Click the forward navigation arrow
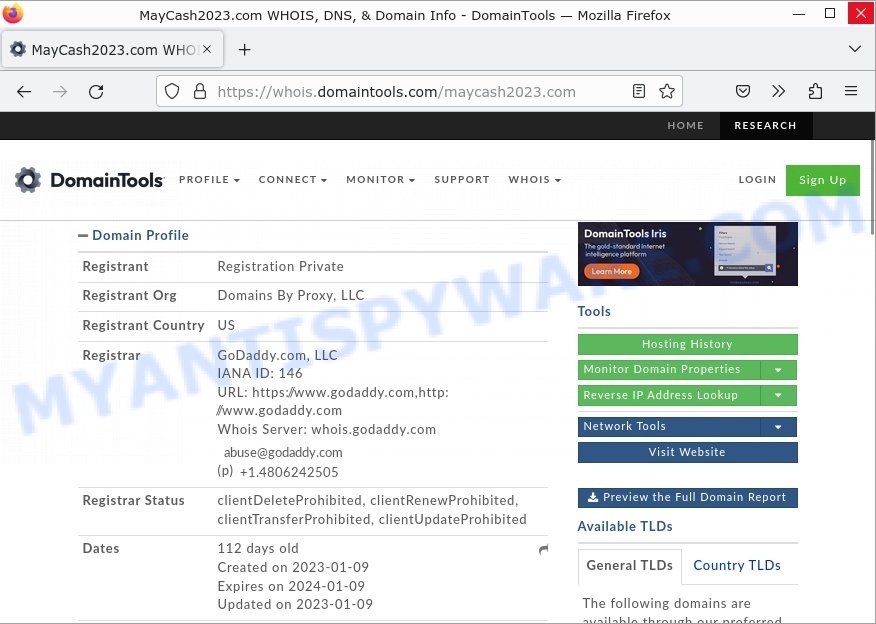Screen dimensions: 876x624 click(x=60, y=92)
